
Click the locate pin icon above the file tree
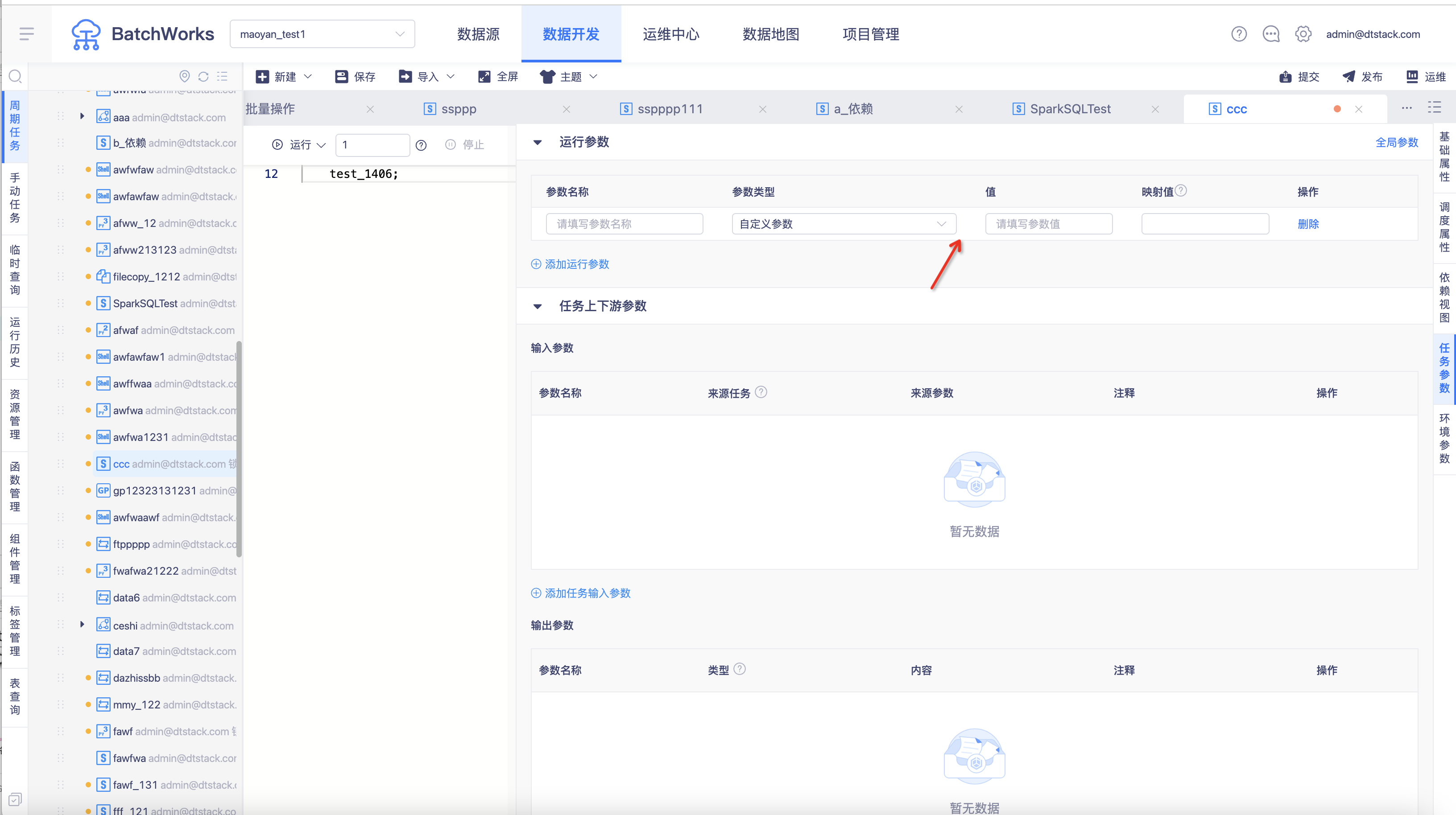[184, 76]
